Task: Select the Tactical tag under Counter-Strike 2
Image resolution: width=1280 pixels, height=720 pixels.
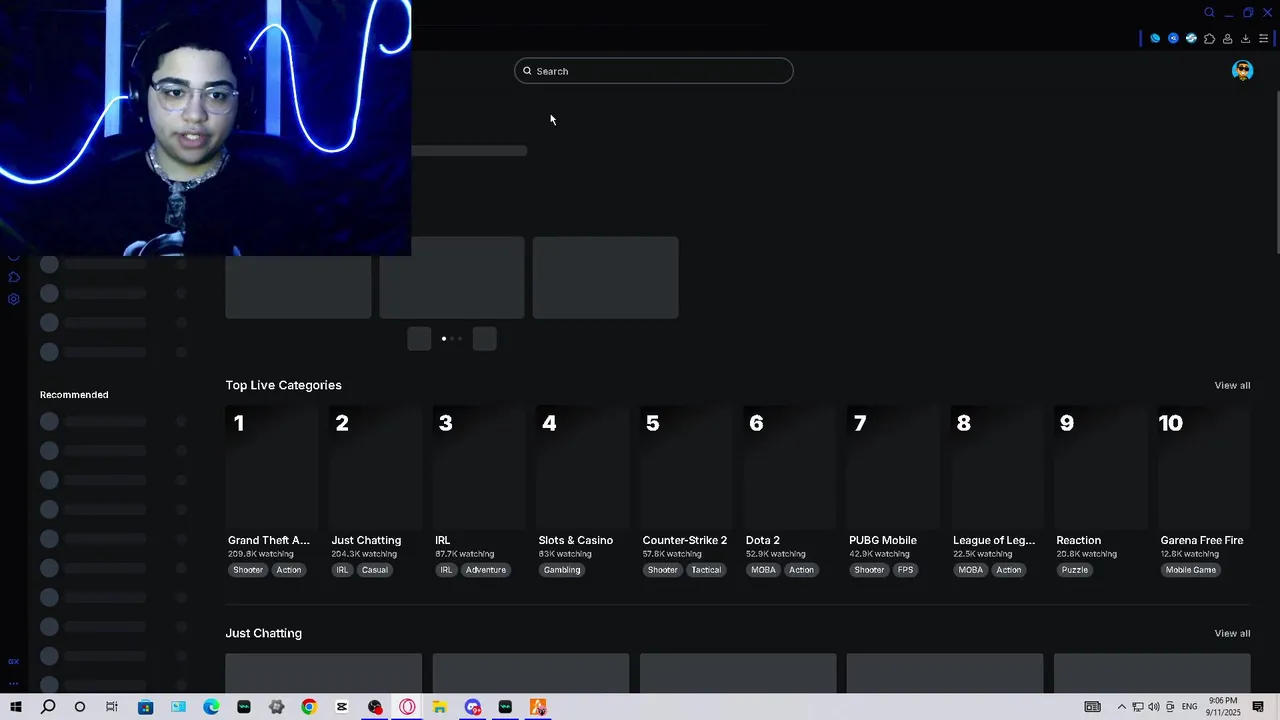Action: [706, 570]
